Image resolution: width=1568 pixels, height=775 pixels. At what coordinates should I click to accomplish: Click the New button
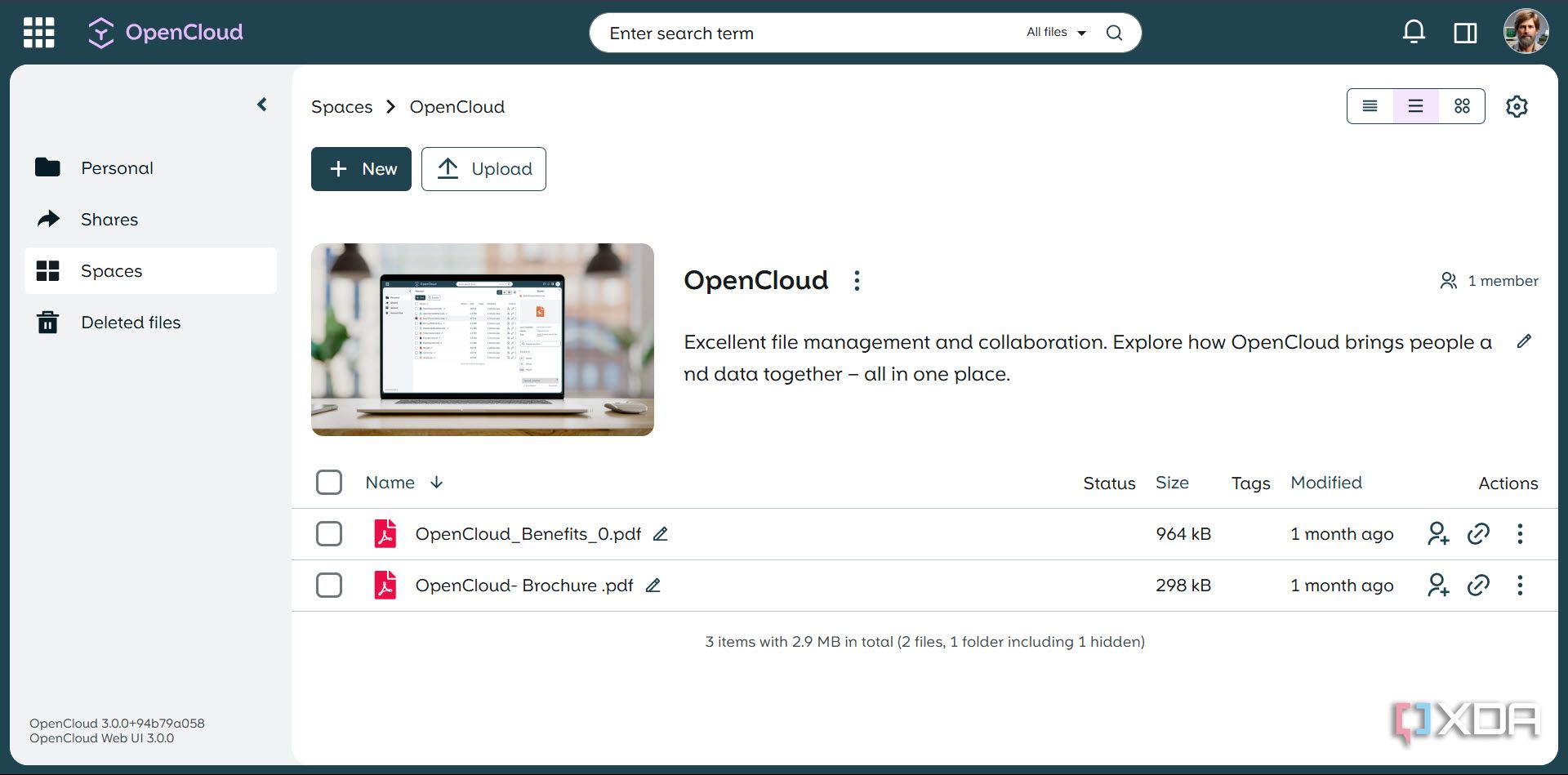click(361, 169)
